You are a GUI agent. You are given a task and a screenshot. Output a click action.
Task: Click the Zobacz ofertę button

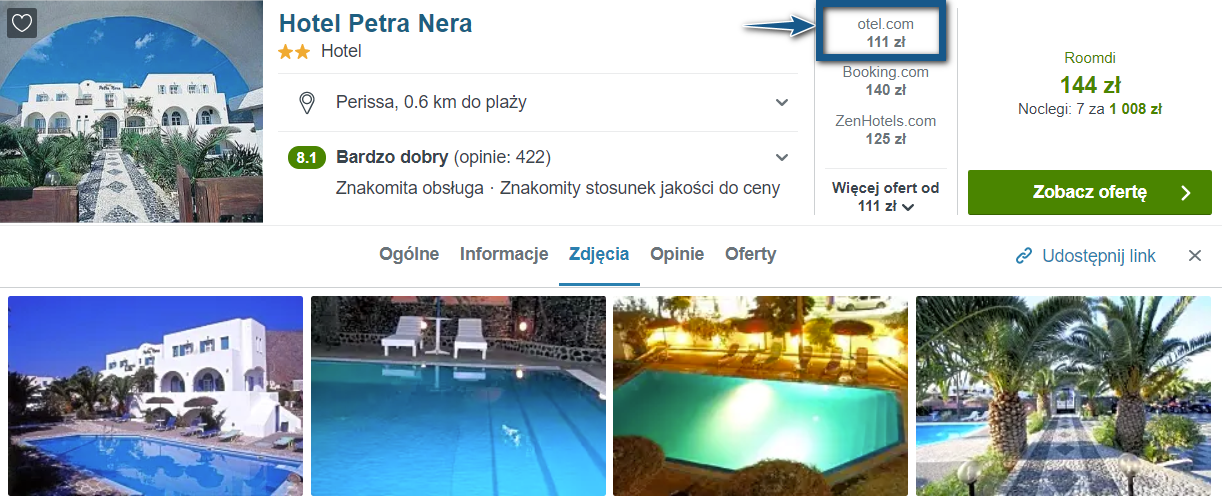click(1090, 193)
